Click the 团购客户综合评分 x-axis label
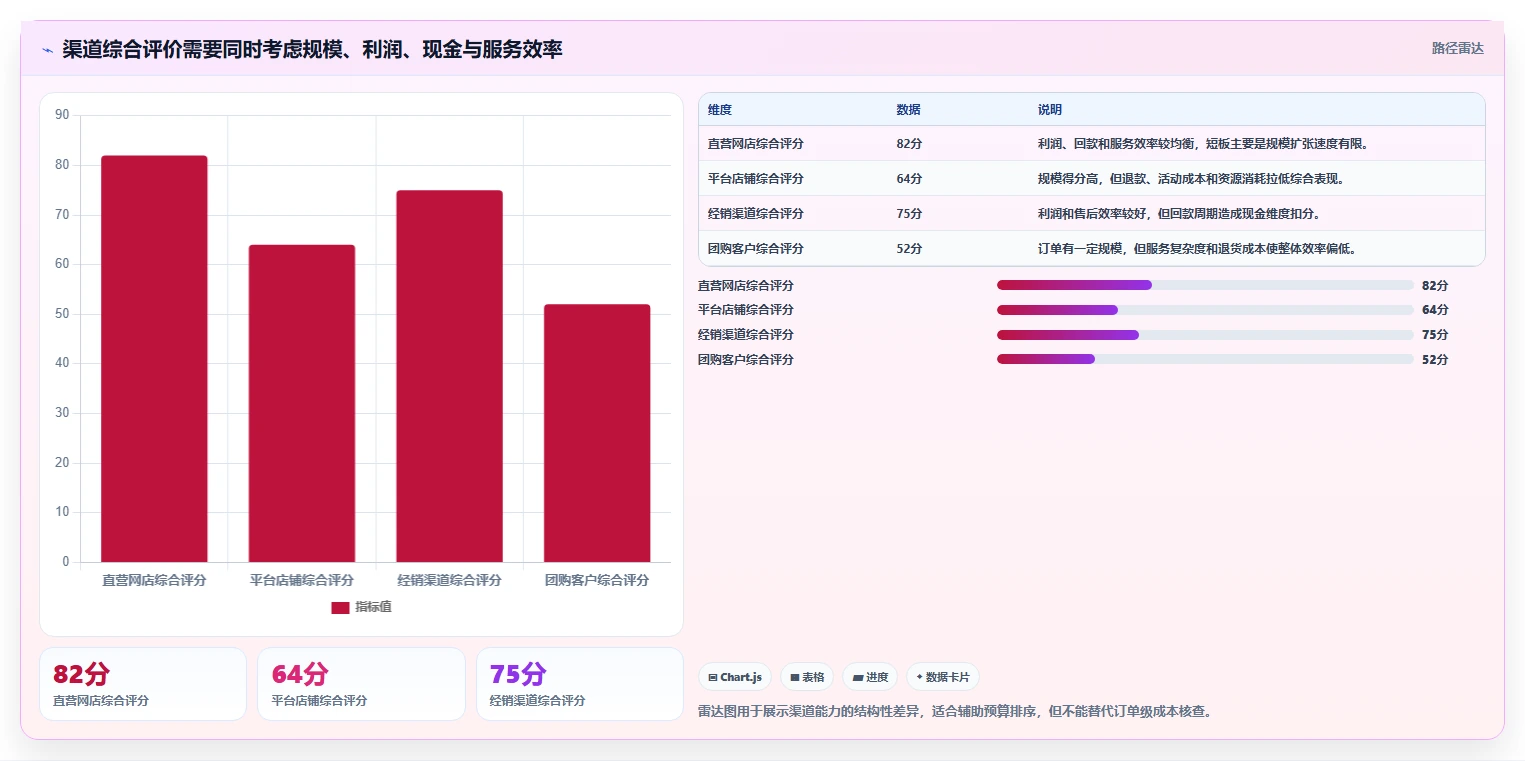The width and height of the screenshot is (1525, 761). (597, 580)
